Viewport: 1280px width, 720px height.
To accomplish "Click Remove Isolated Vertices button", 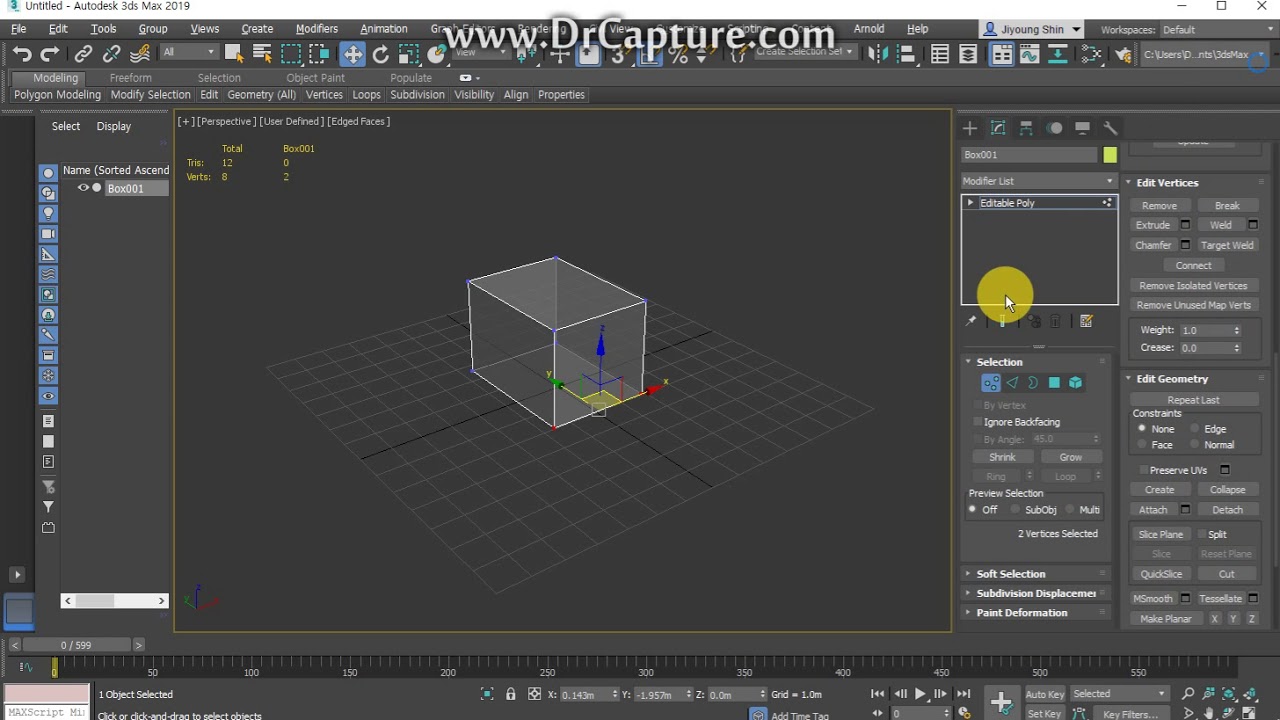I will pyautogui.click(x=1193, y=286).
